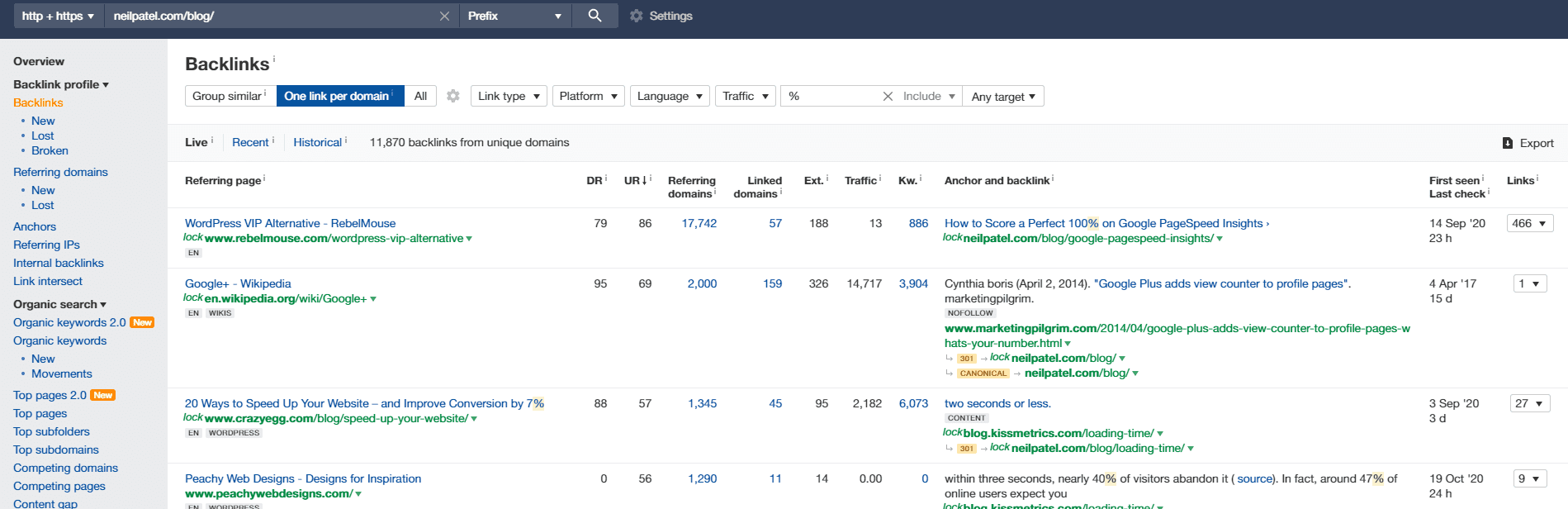Image resolution: width=1568 pixels, height=509 pixels.
Task: Expand the en.wikipedia.org URL dropdown arrow
Action: [373, 299]
